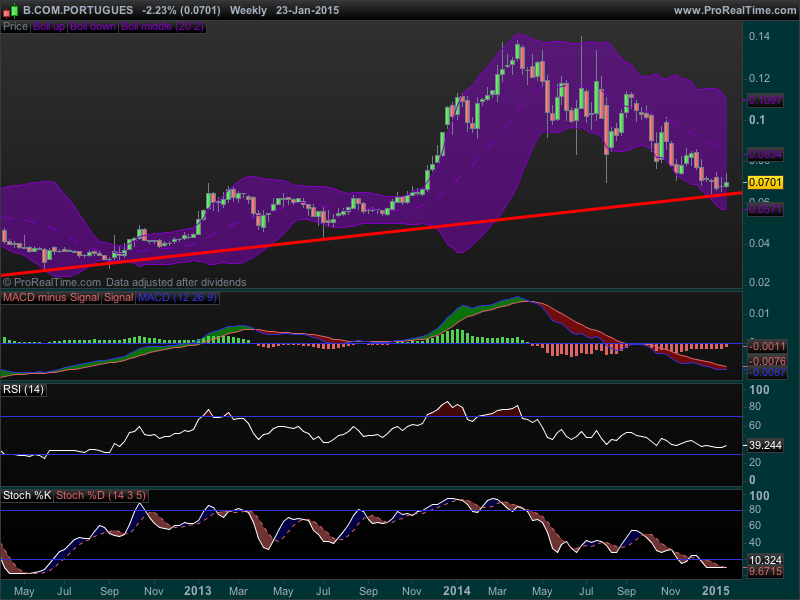Click the 10.324 Stochastic %K value tag

coord(765,559)
